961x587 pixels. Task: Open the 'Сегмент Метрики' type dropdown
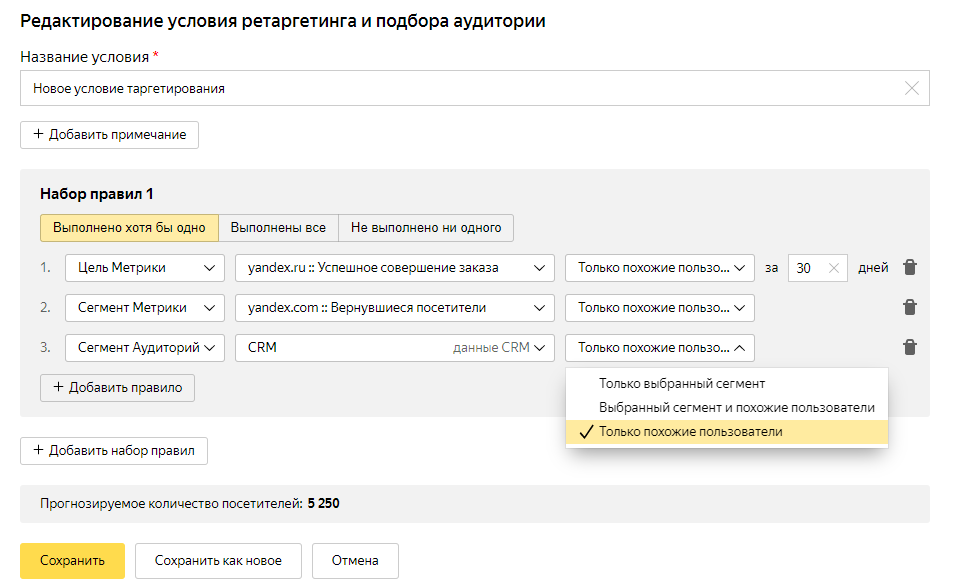145,307
